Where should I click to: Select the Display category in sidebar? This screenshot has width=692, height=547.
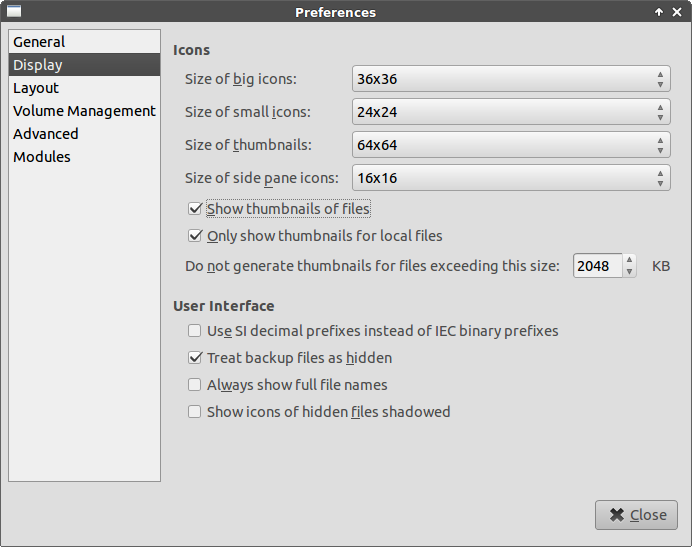84,65
